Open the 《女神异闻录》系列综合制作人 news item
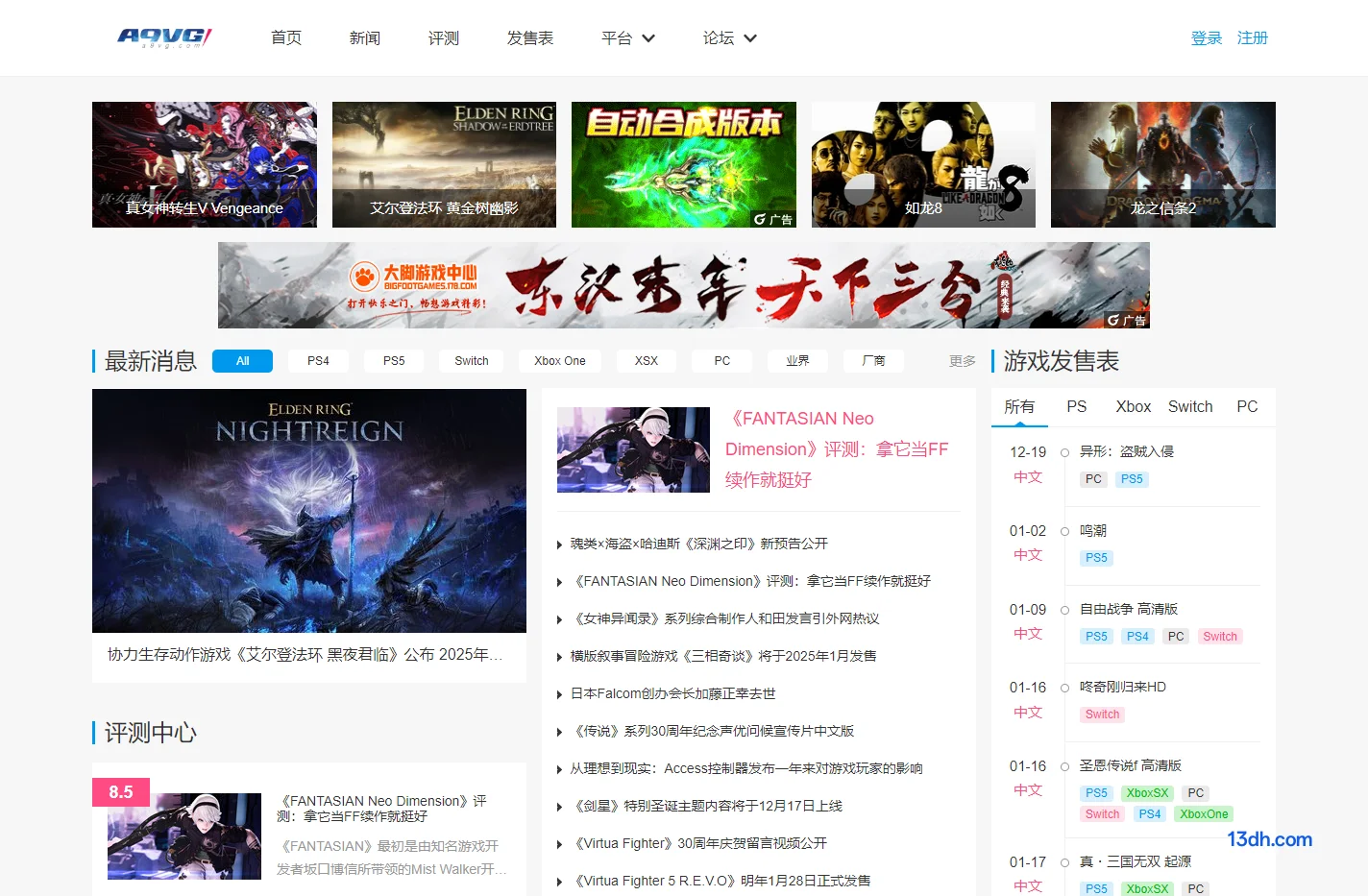 (x=725, y=618)
